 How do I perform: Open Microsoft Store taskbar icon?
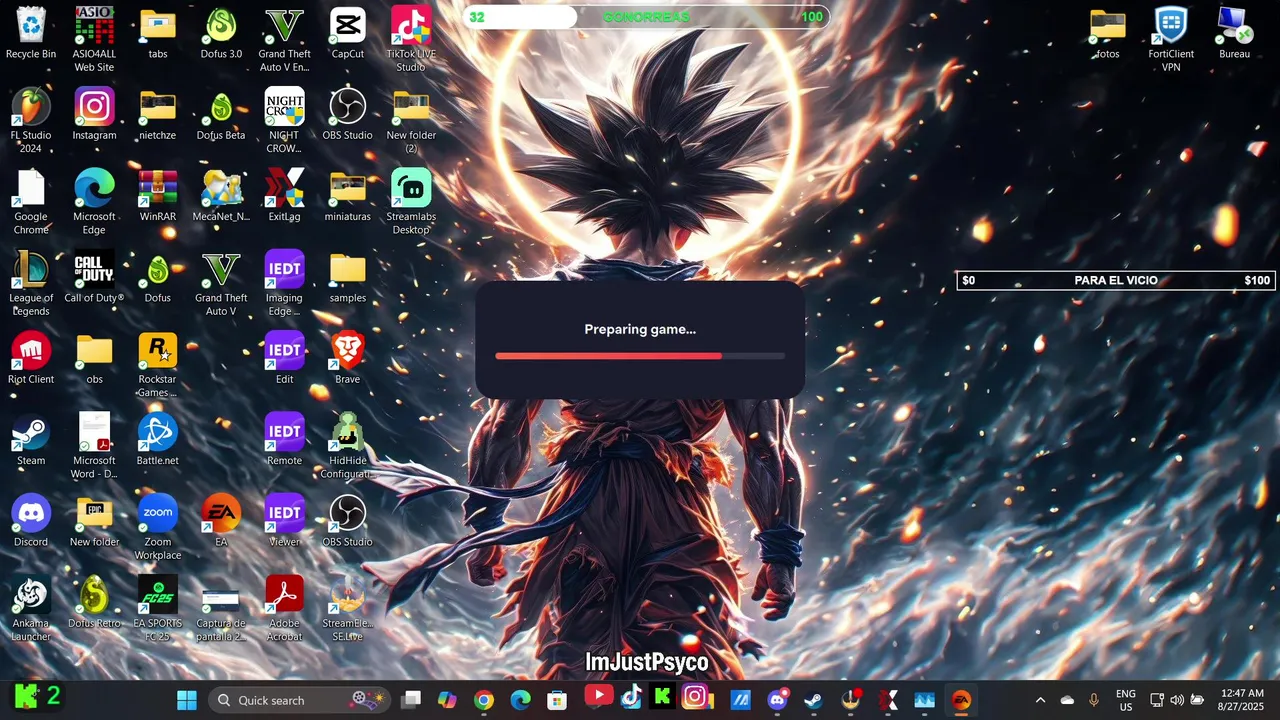(x=557, y=700)
